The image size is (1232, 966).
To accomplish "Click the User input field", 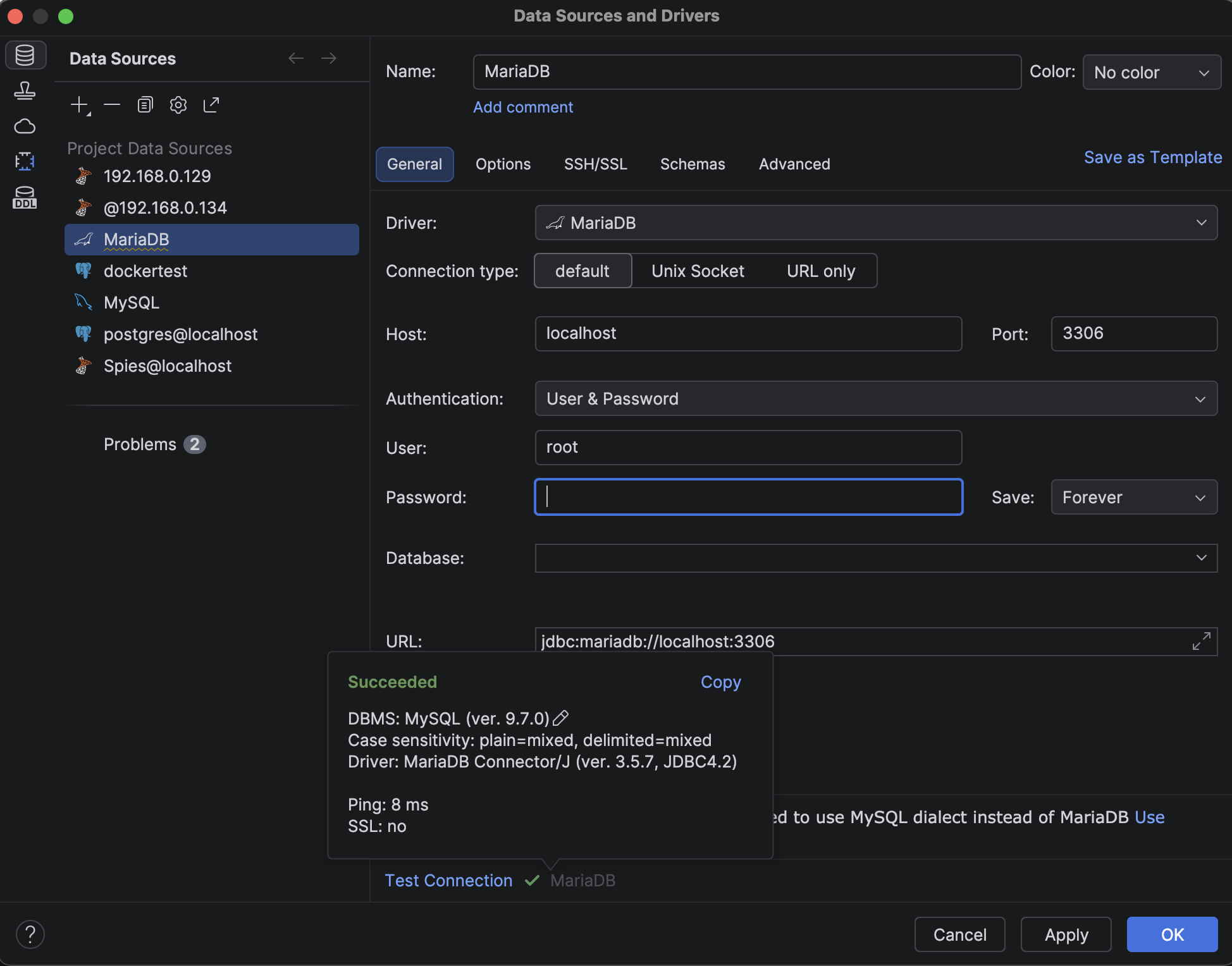I will click(748, 448).
